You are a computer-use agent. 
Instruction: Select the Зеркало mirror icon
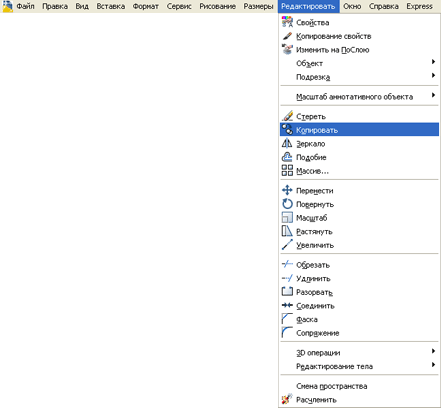287,143
